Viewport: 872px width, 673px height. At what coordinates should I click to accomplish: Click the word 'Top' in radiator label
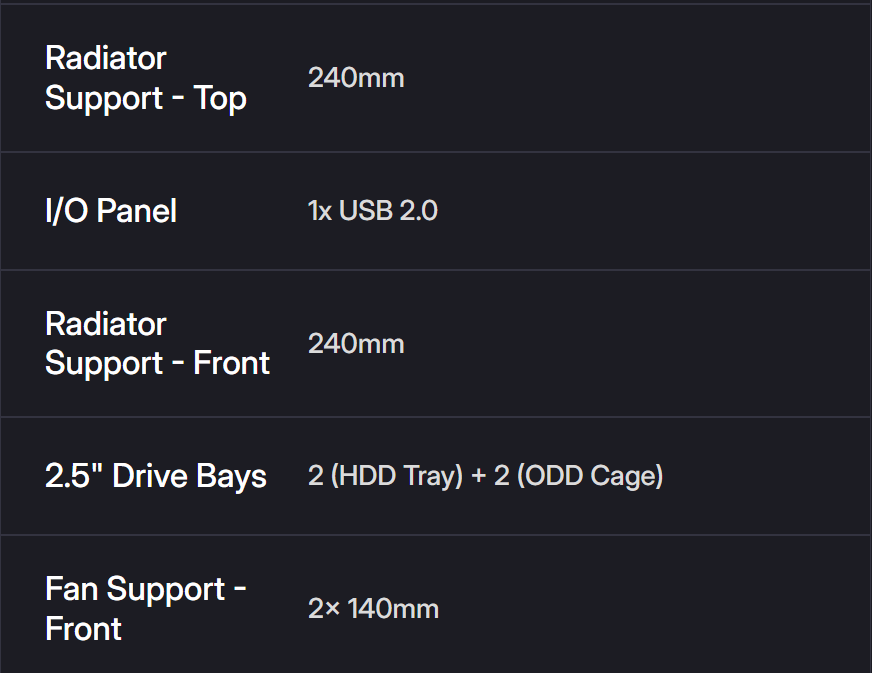pyautogui.click(x=221, y=99)
